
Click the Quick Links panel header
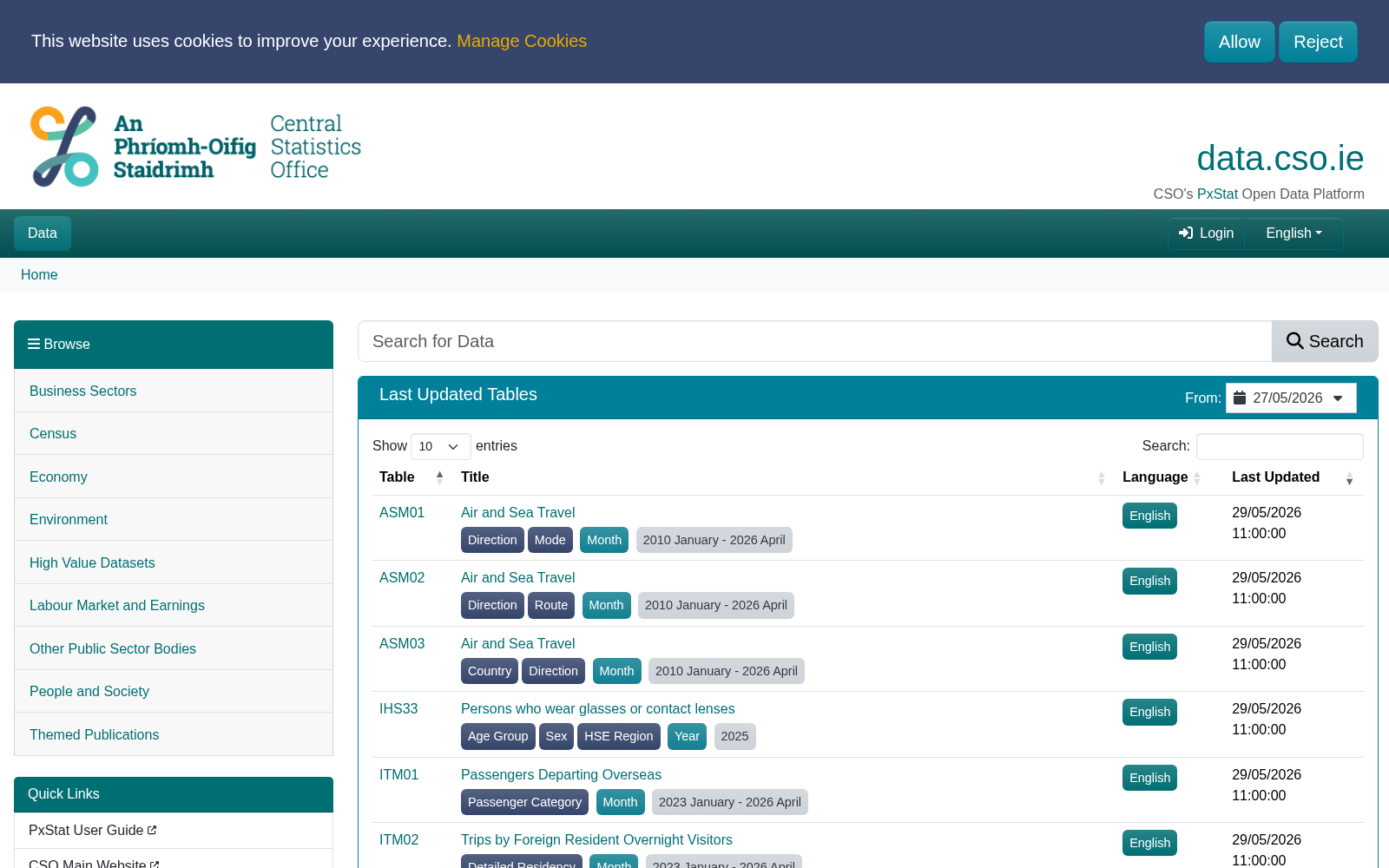click(x=174, y=794)
